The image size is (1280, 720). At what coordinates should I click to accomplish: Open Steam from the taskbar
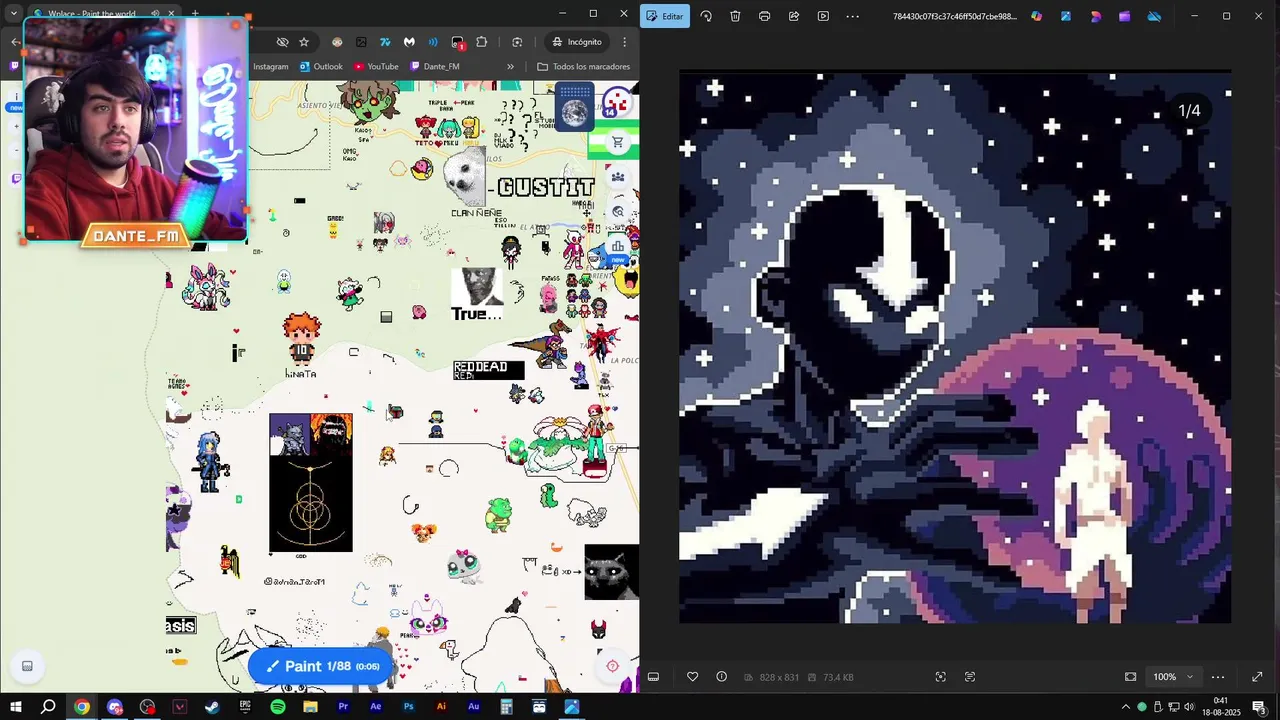point(212,707)
